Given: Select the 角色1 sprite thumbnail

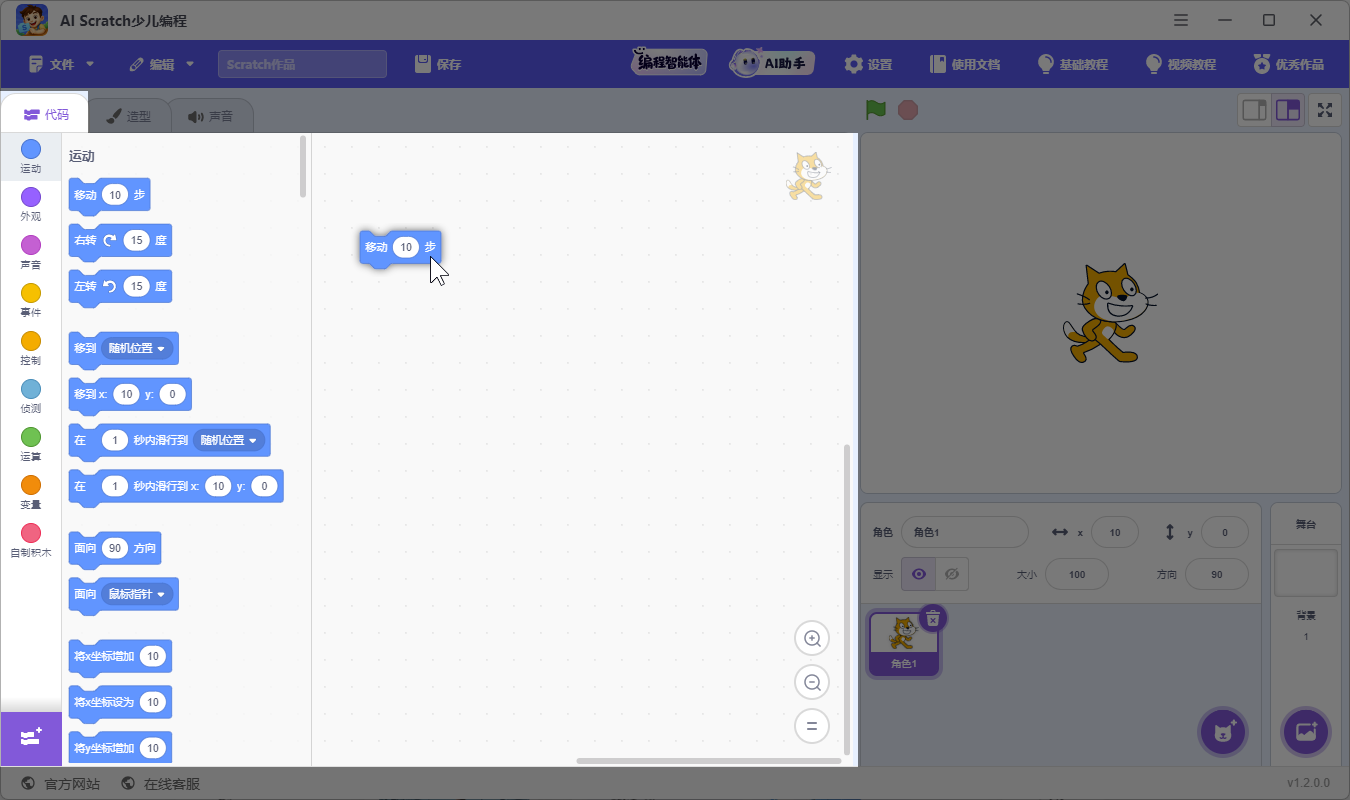Looking at the screenshot, I should 904,643.
